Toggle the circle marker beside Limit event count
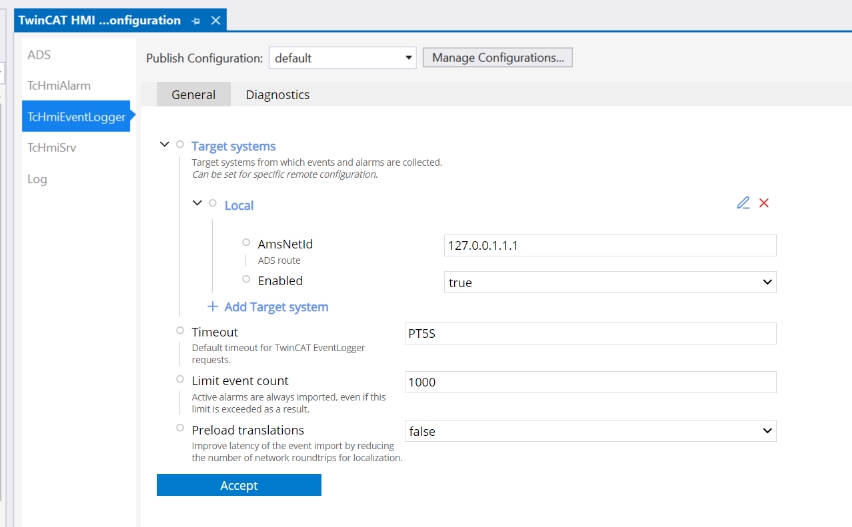852x527 pixels. tap(180, 379)
